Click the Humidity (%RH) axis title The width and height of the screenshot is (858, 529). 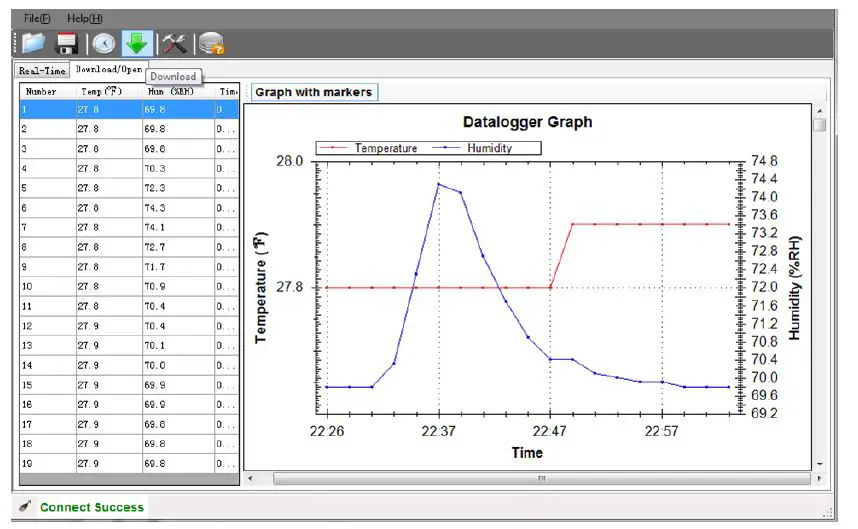(795, 288)
